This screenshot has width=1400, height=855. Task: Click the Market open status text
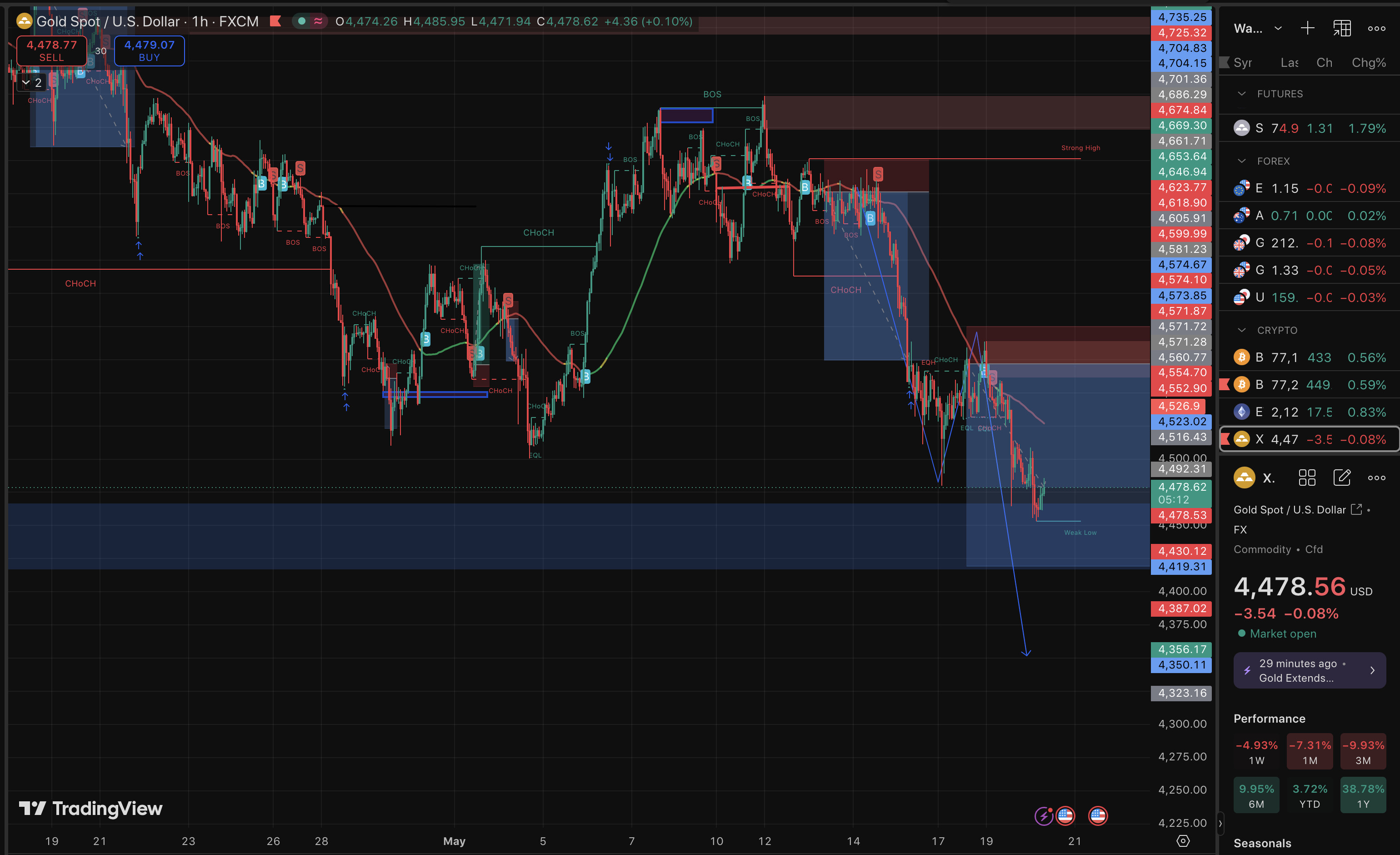pos(1283,633)
